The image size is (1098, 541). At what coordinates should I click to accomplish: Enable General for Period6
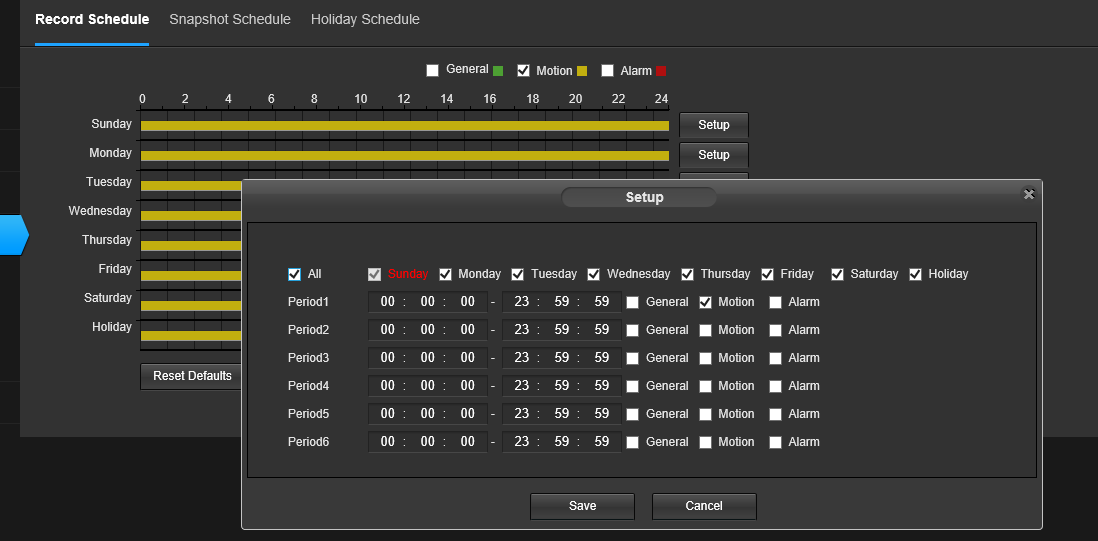point(632,442)
